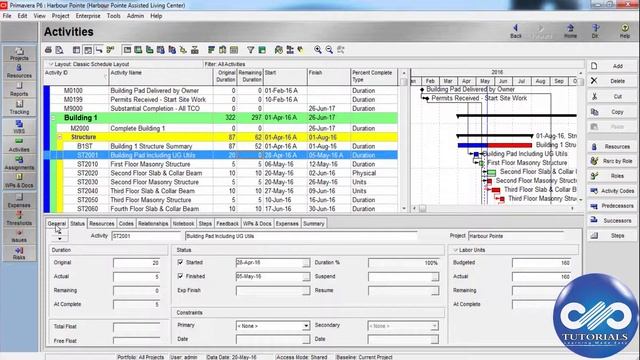Click the Filter funnel toolbar icon
The height and width of the screenshot is (360, 640).
point(251,50)
